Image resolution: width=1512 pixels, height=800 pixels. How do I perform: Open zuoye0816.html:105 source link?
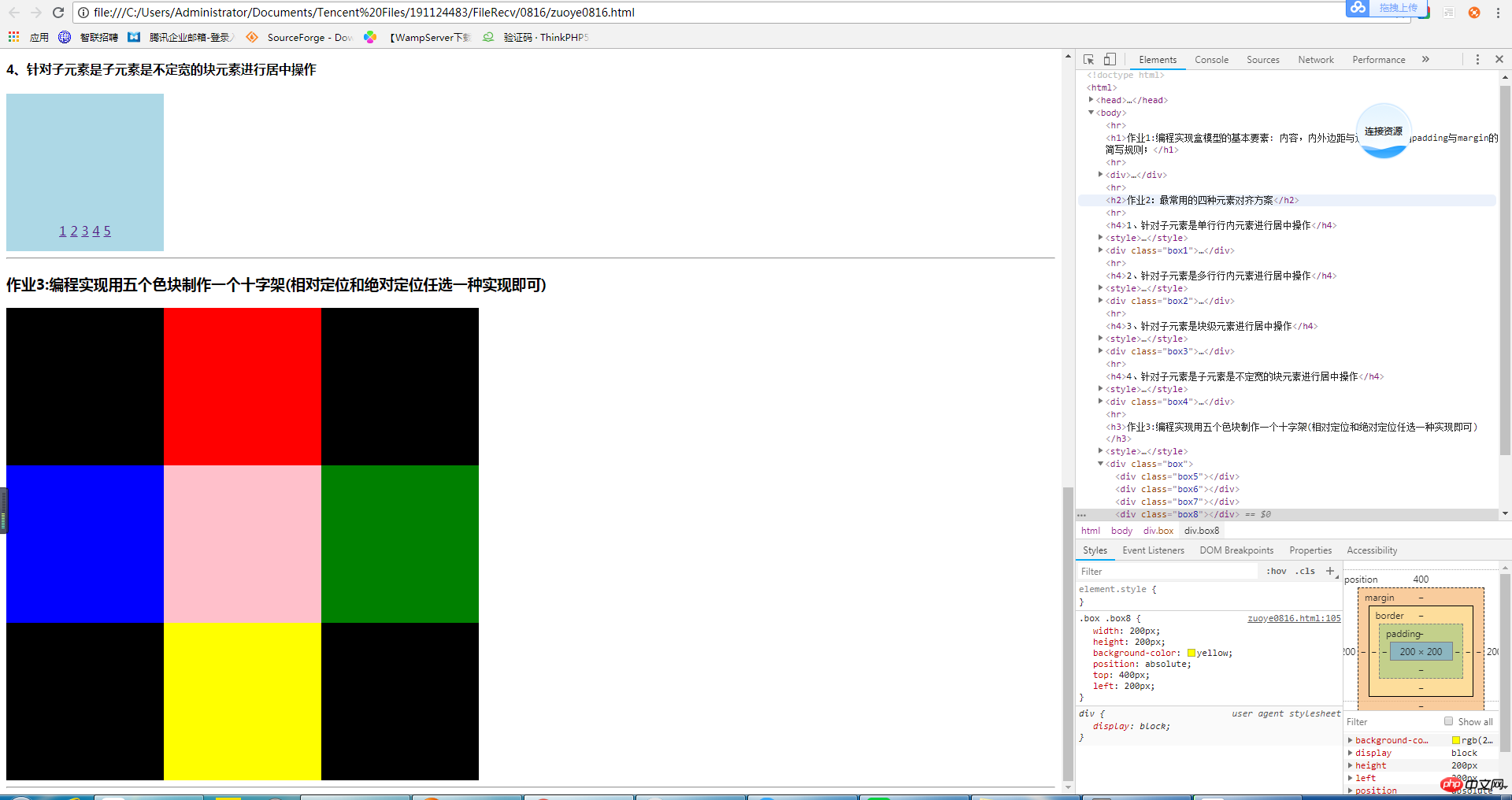(x=1294, y=618)
